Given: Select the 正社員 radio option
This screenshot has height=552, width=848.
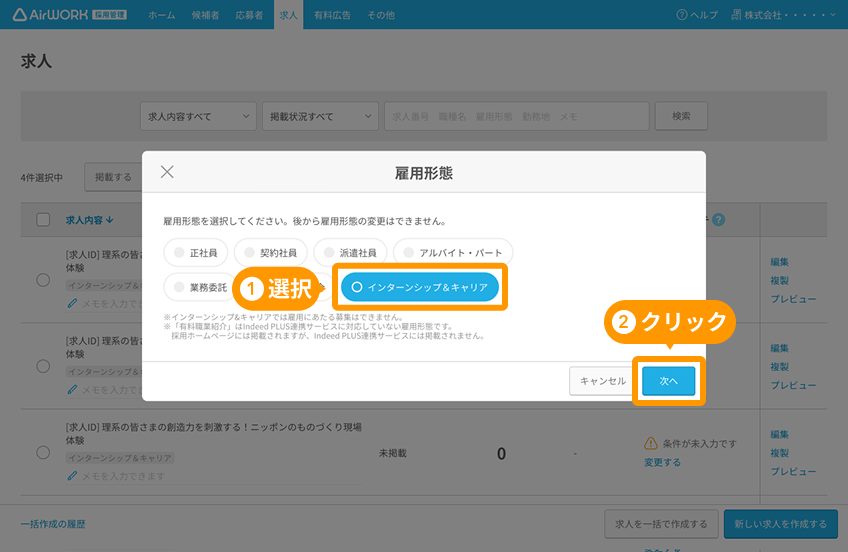Looking at the screenshot, I should pyautogui.click(x=195, y=252).
